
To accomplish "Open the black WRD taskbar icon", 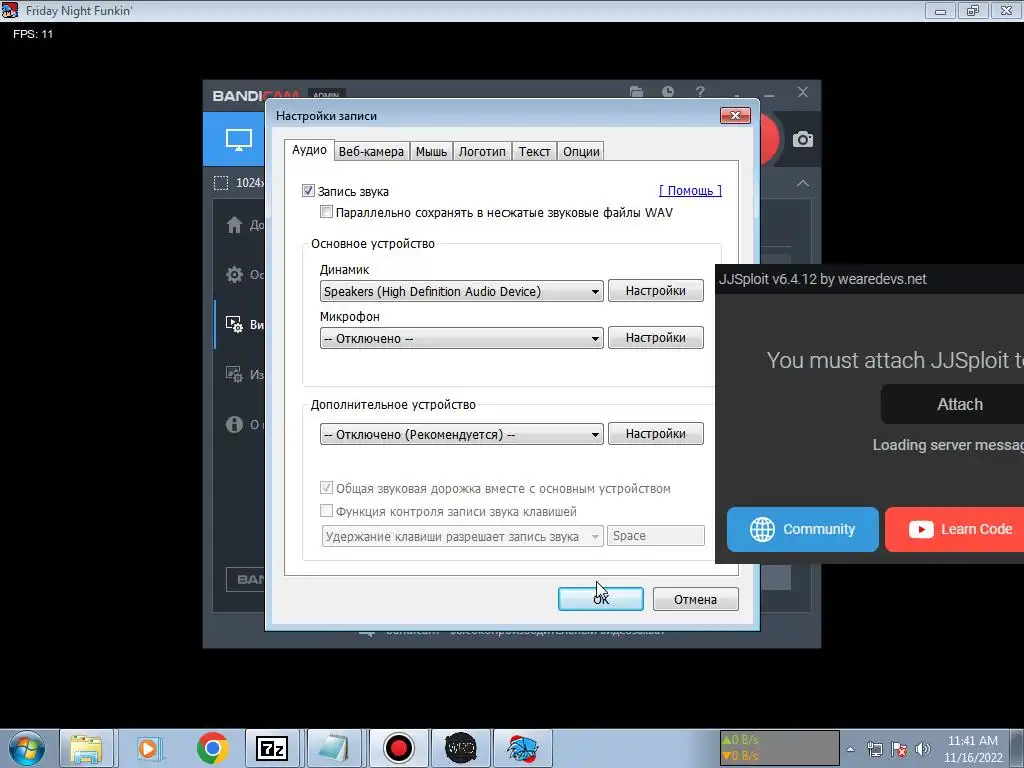I will (460, 748).
